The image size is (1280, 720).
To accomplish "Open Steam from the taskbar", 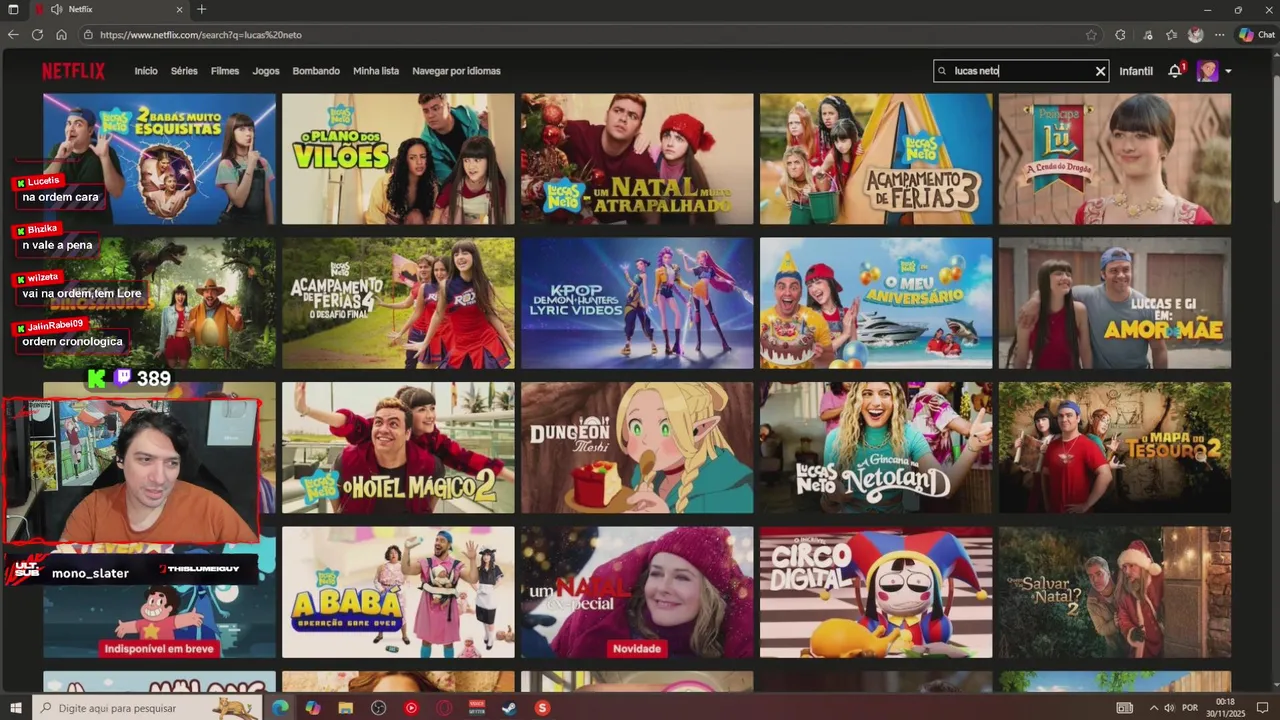I will pyautogui.click(x=509, y=708).
